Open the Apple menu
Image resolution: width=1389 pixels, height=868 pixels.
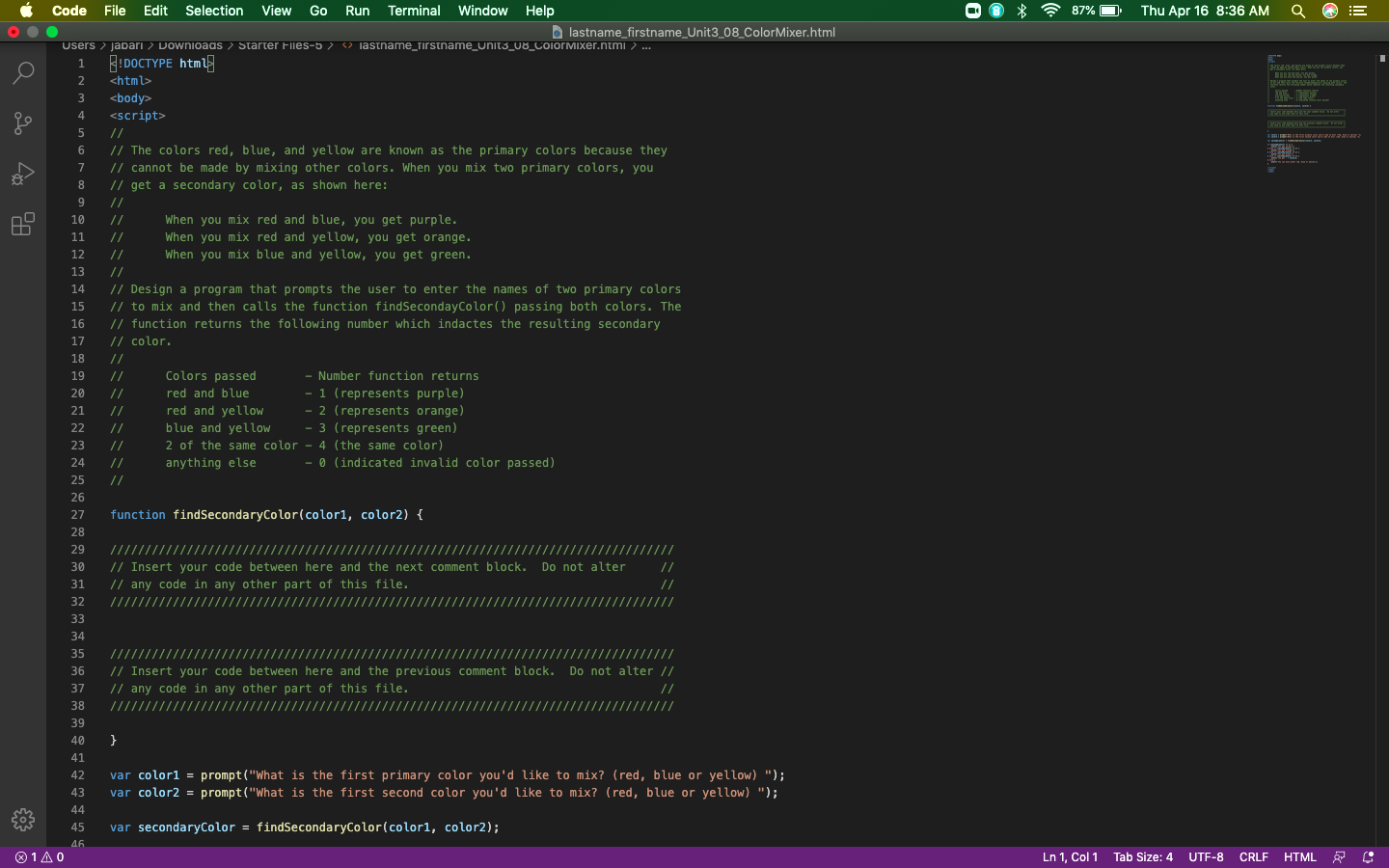26,11
